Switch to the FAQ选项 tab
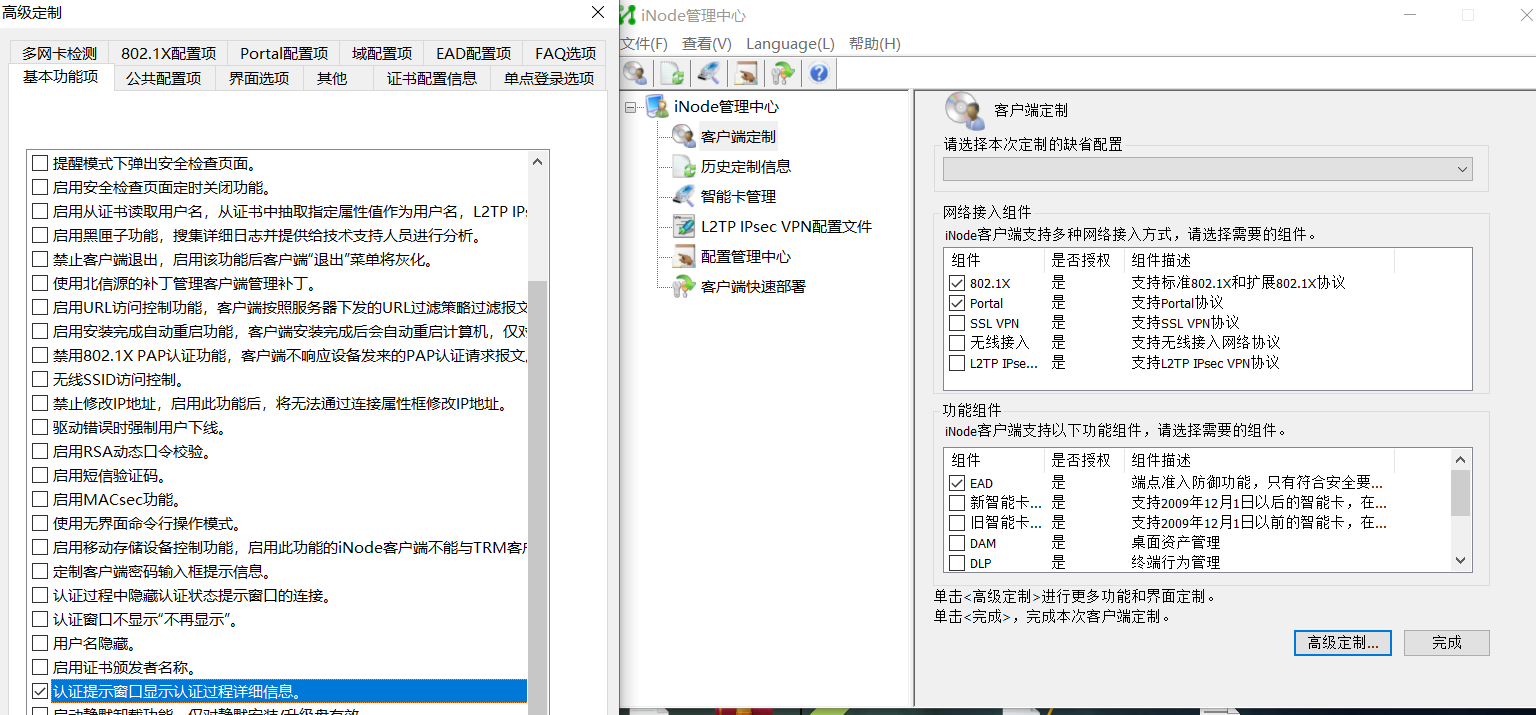 [x=565, y=53]
